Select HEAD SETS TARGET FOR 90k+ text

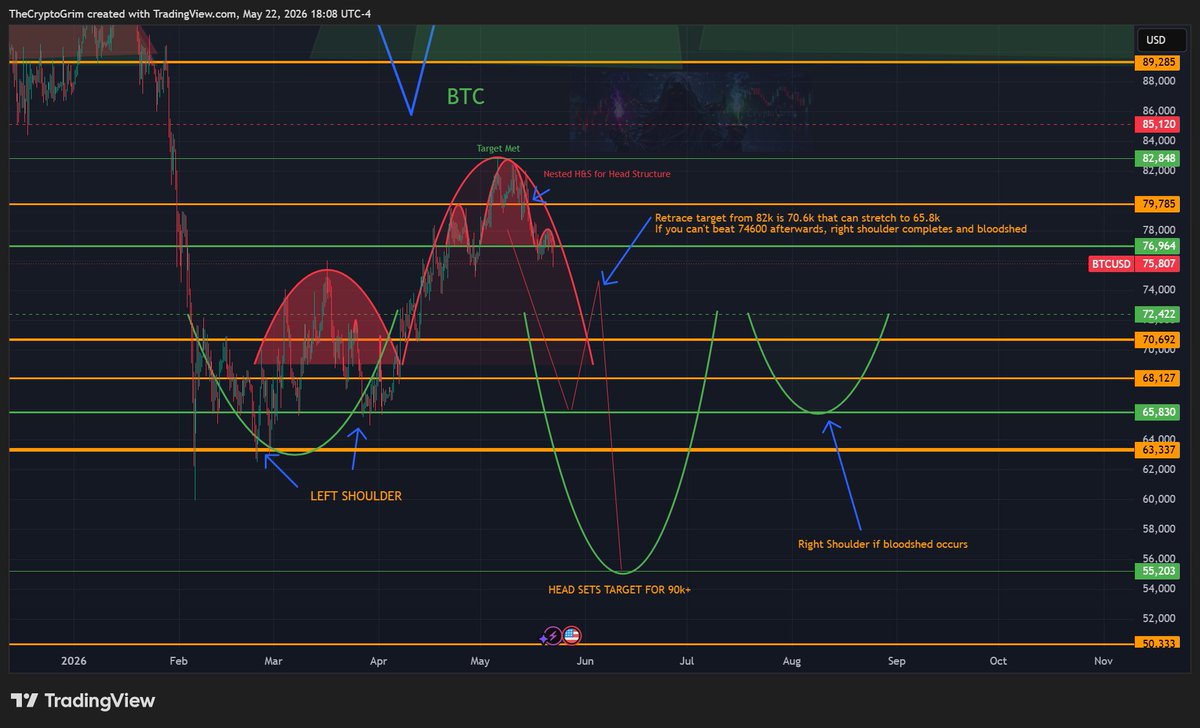619,590
